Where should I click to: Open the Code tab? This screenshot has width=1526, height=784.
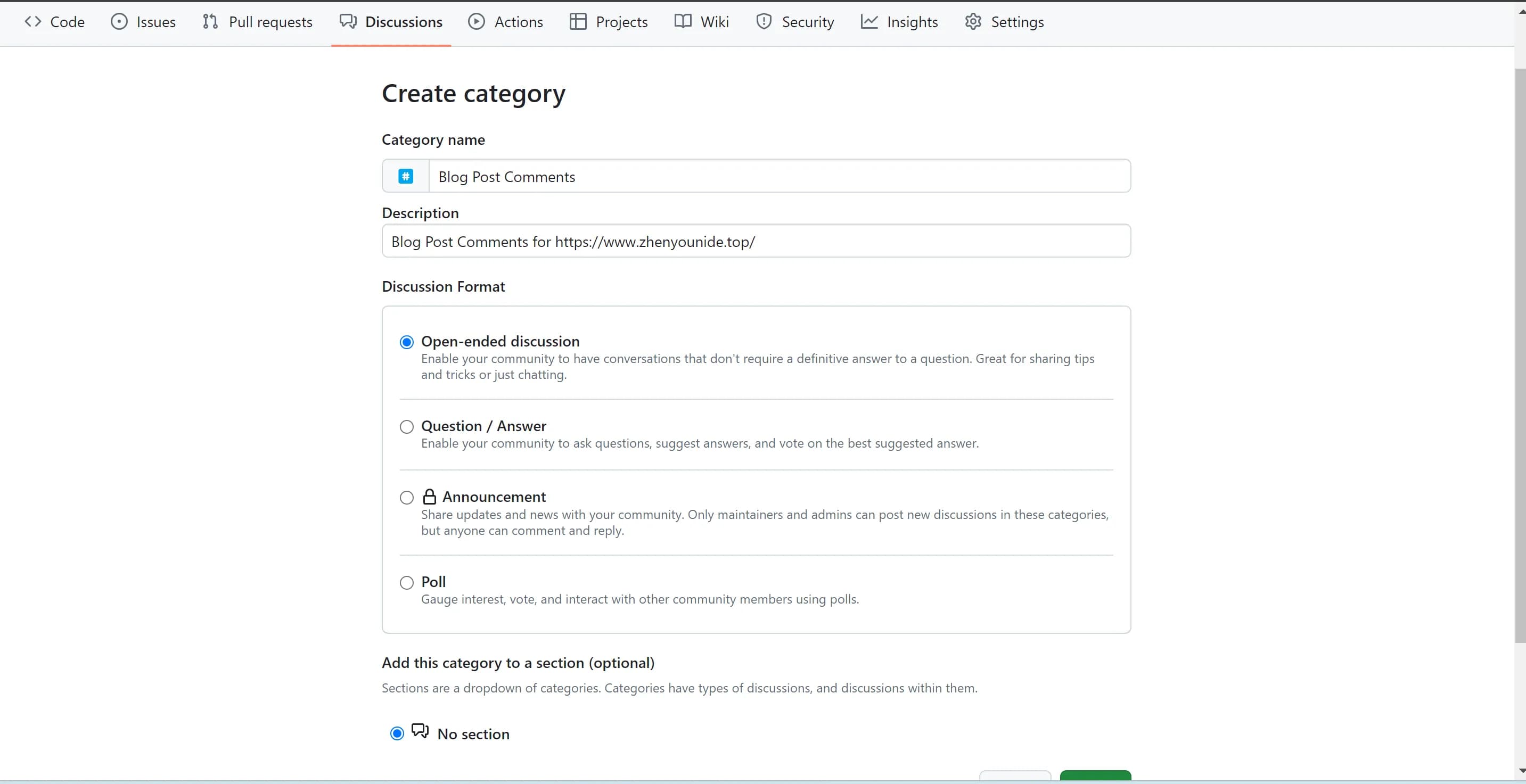(x=54, y=22)
